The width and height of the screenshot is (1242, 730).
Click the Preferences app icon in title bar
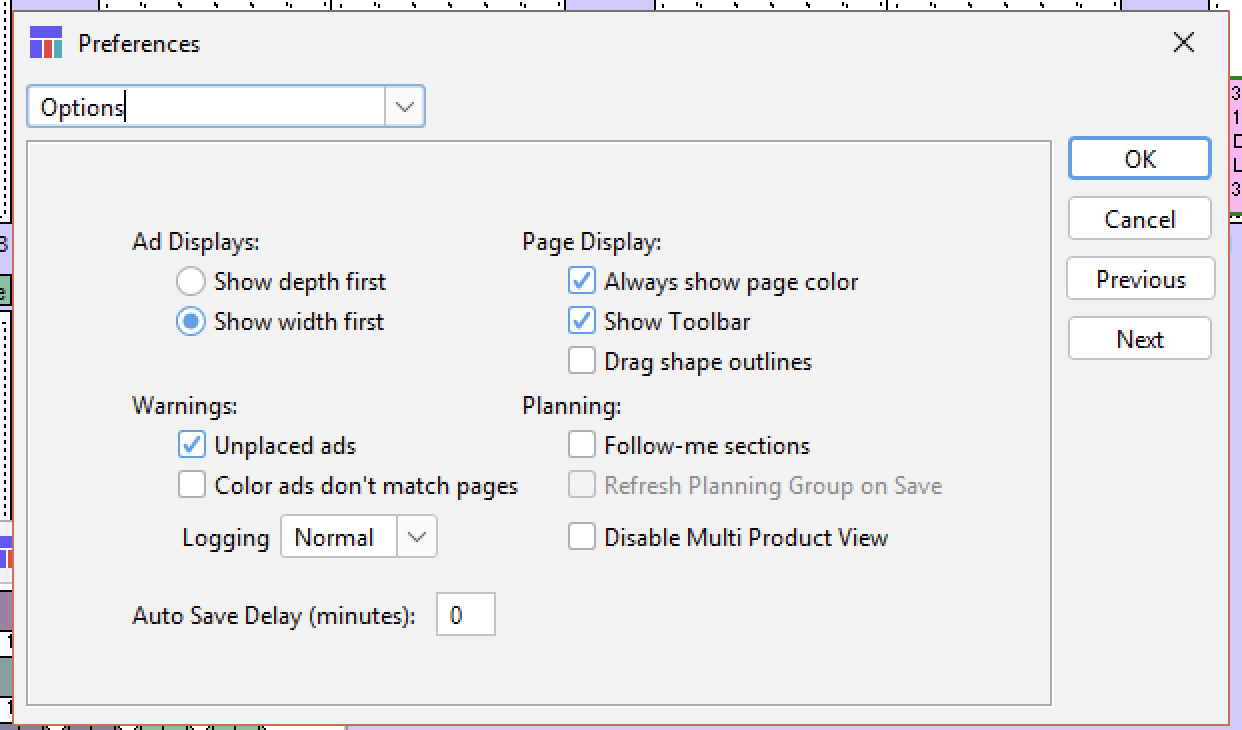coord(46,44)
